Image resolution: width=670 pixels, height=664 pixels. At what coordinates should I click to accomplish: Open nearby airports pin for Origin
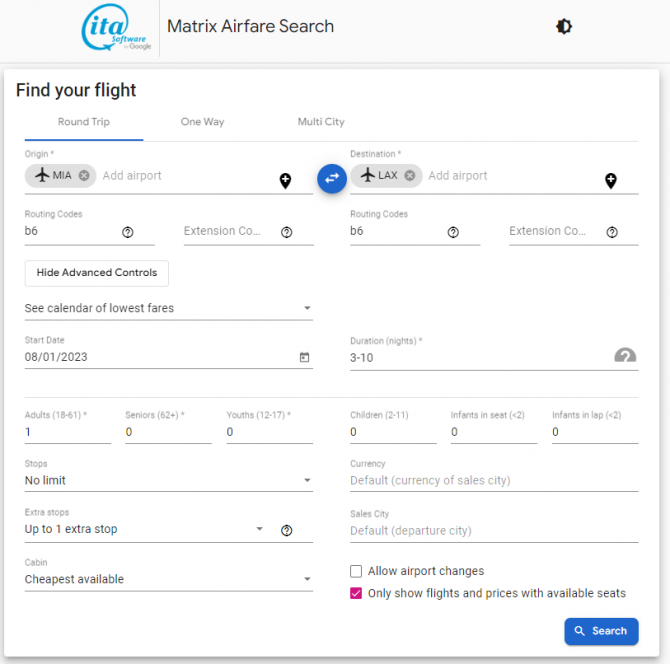(x=285, y=181)
